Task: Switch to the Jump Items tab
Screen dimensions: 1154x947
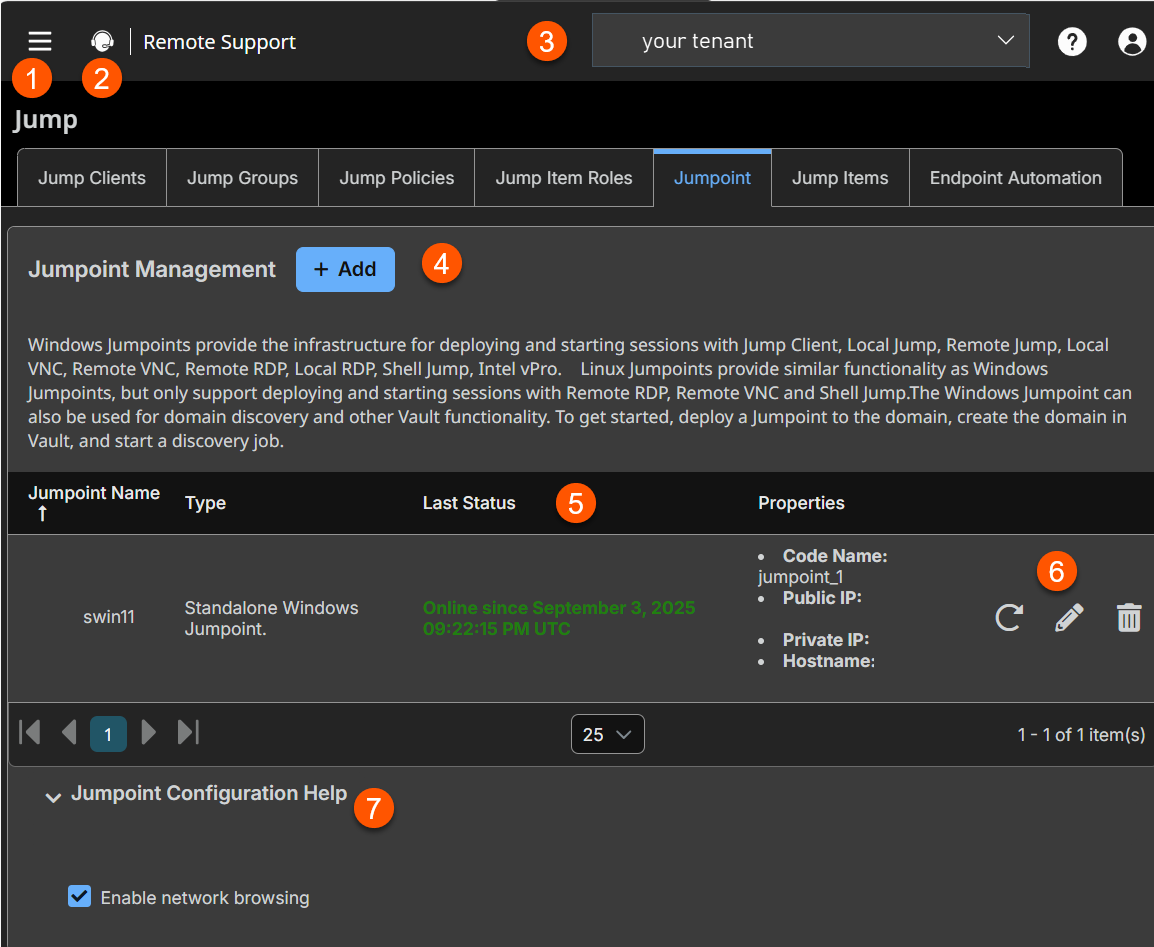Action: [840, 178]
